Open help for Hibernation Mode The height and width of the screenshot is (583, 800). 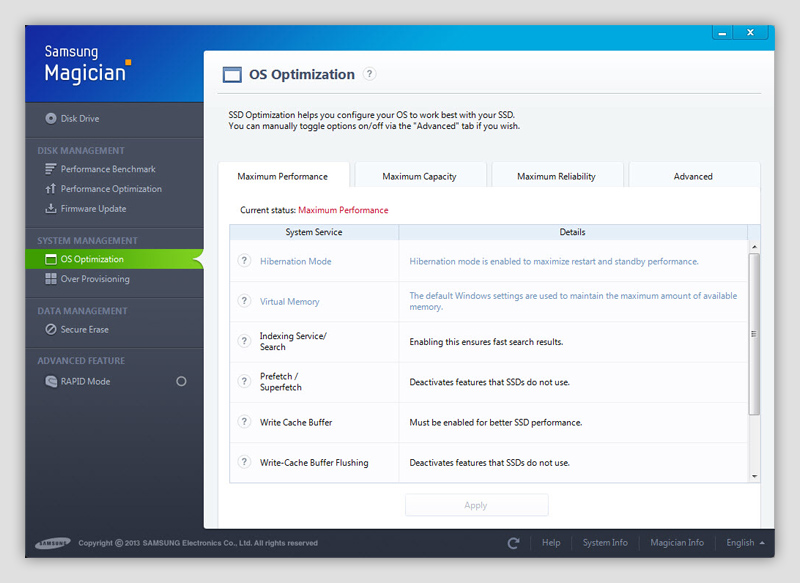coord(244,261)
